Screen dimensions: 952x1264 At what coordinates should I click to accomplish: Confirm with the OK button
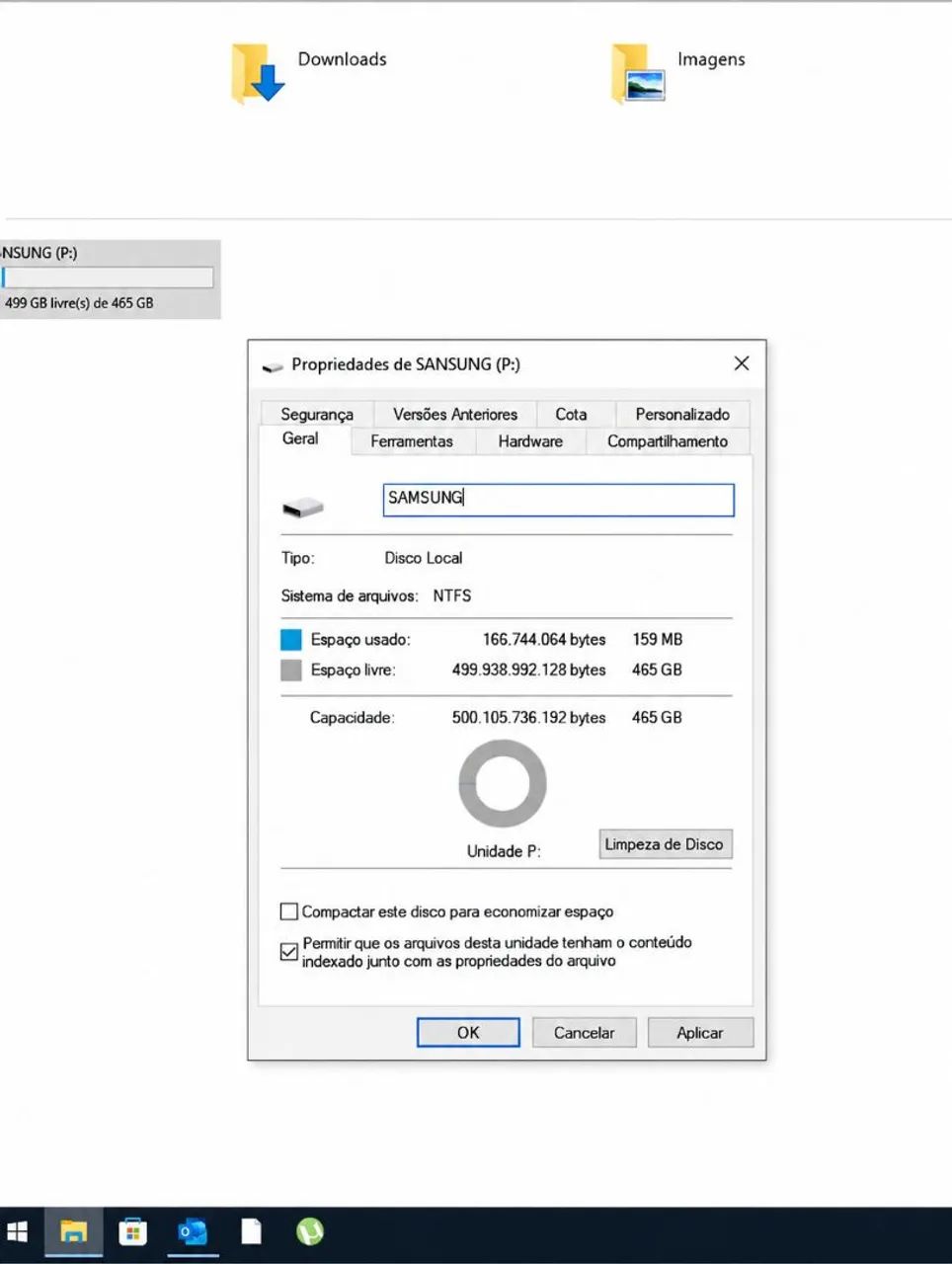tap(468, 1032)
